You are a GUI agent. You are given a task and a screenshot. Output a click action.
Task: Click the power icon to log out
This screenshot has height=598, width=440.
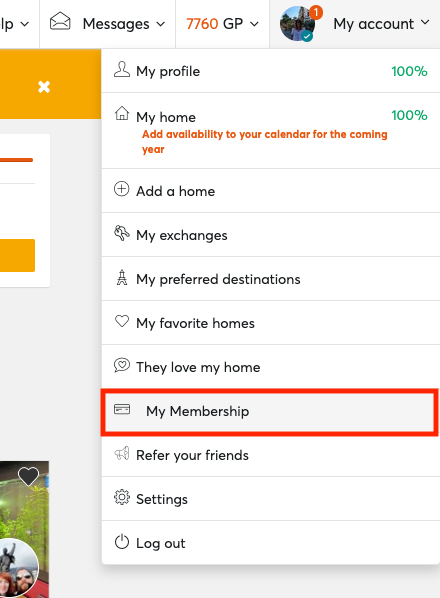122,542
